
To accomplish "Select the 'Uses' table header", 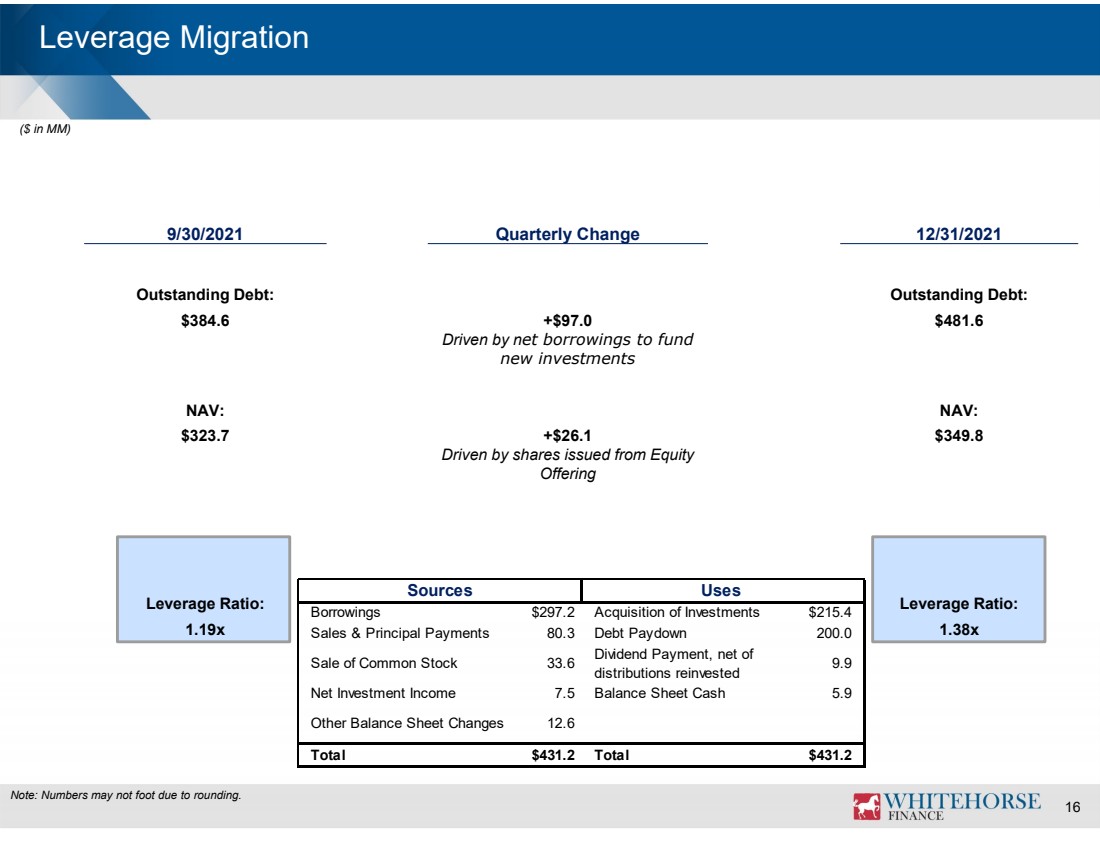I will point(721,591).
